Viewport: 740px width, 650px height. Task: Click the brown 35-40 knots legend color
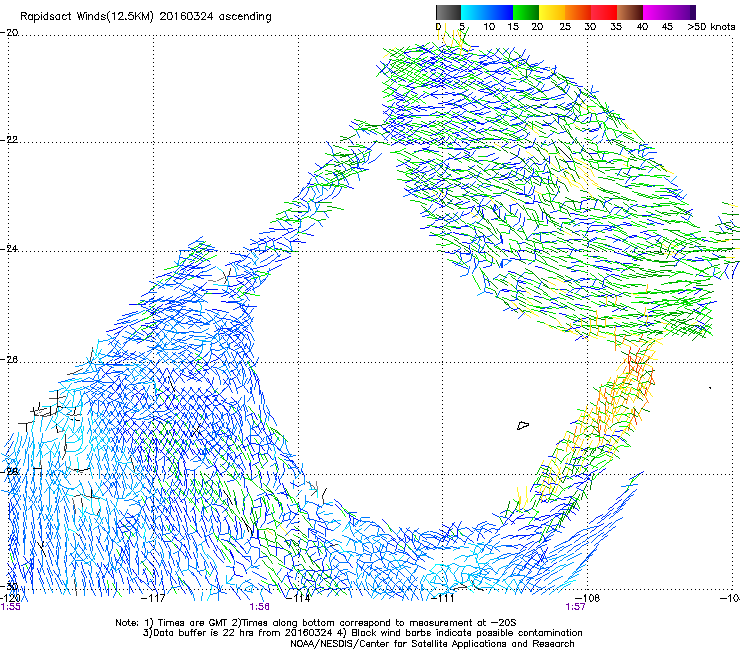[x=630, y=12]
